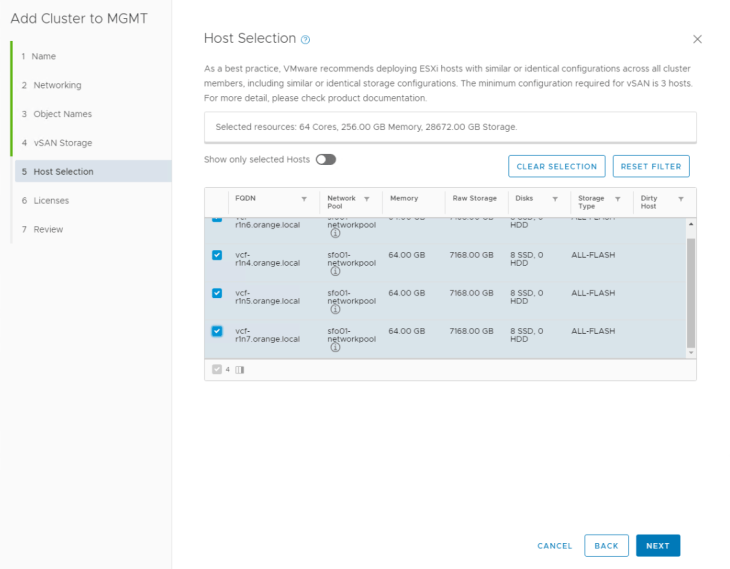The image size is (730, 569).
Task: Close the Add Cluster dialog
Action: point(697,39)
